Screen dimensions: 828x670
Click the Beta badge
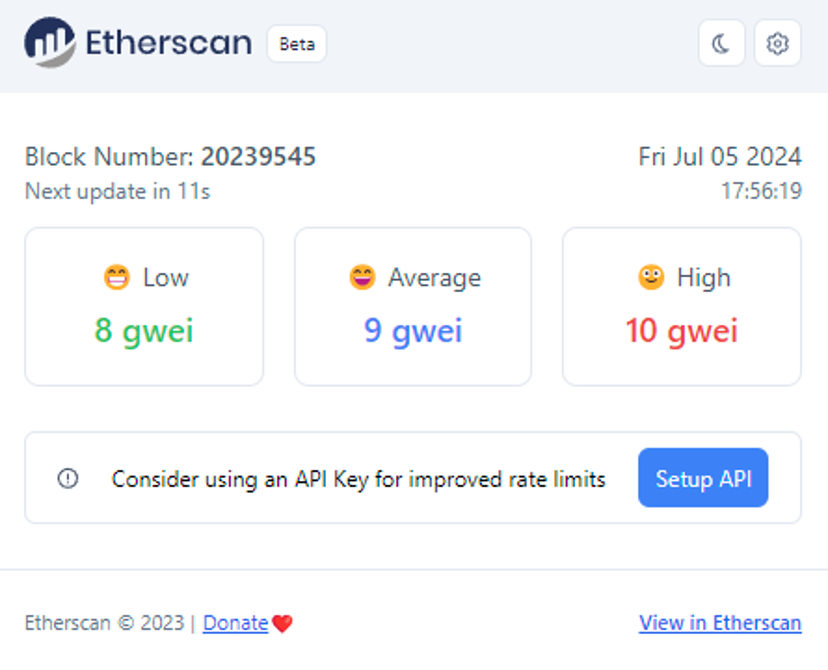296,44
